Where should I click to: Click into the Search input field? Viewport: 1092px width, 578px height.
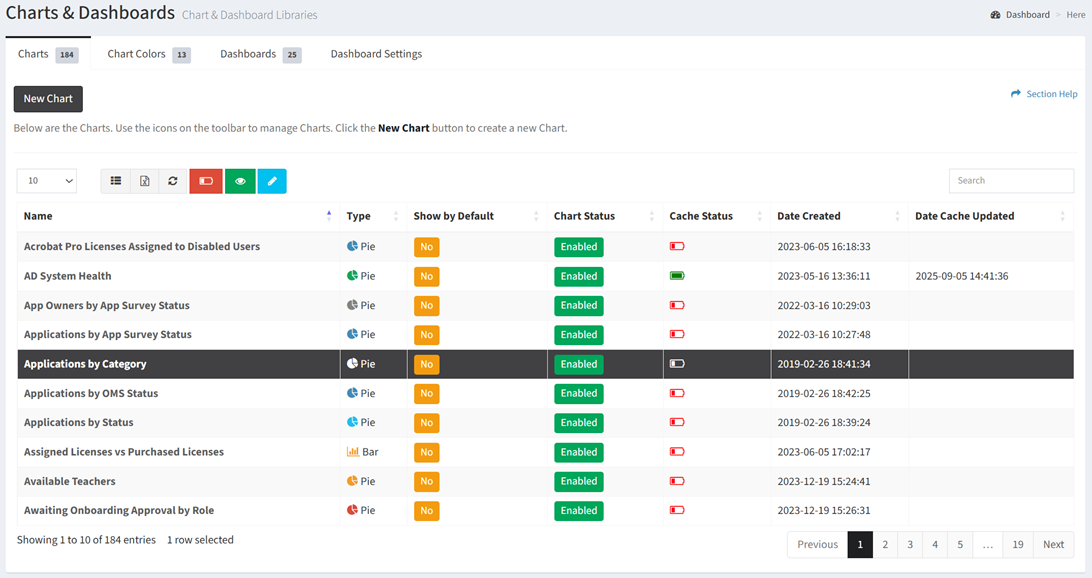point(1010,181)
